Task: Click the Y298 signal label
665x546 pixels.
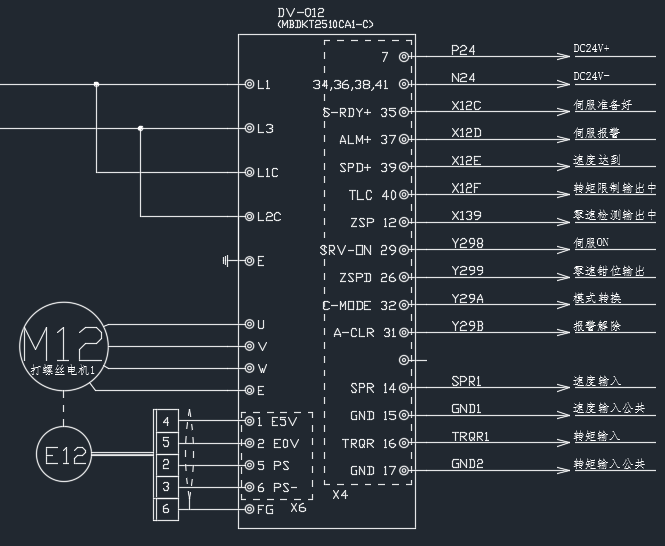Action: pyautogui.click(x=467, y=243)
